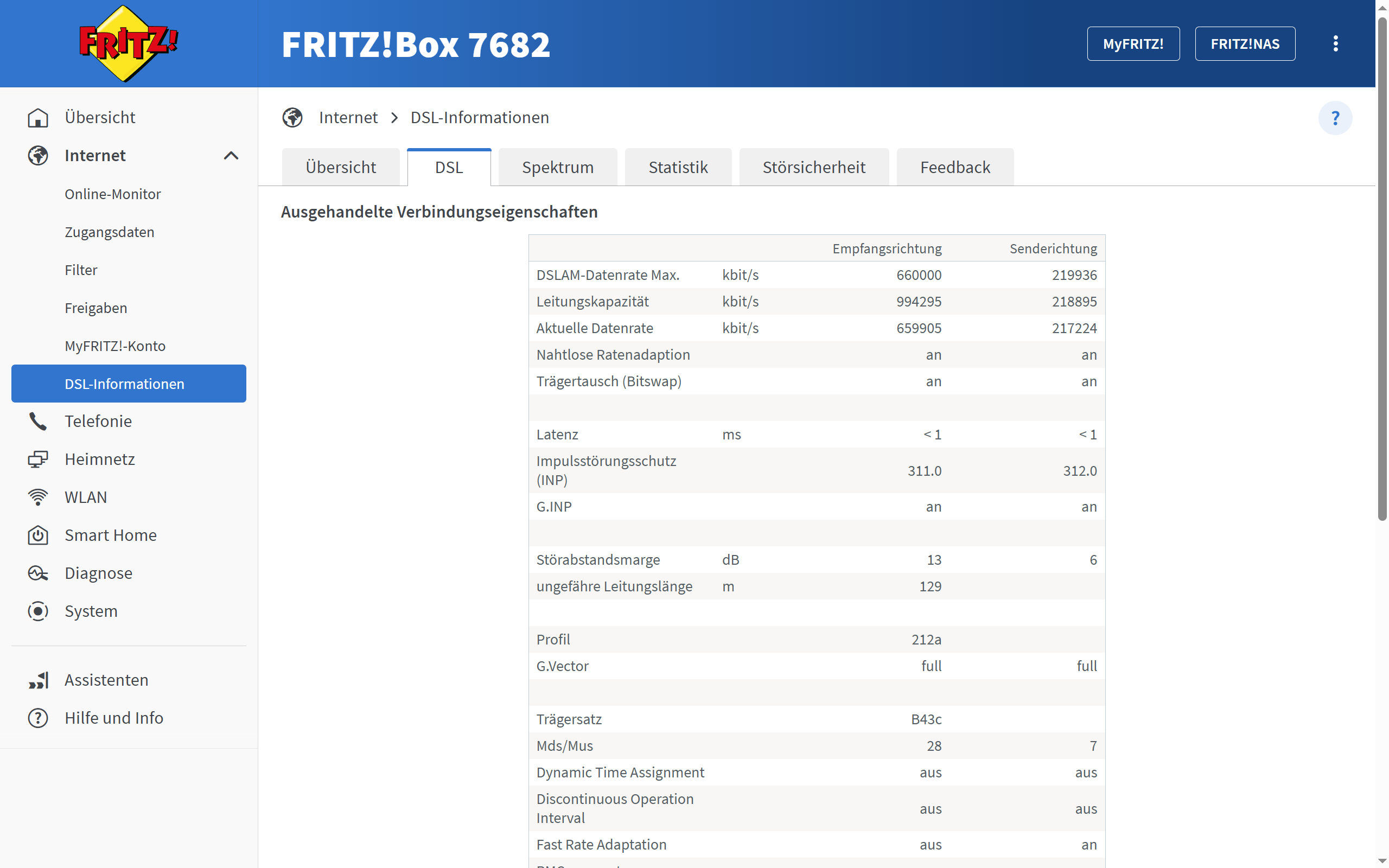Click the help question mark icon
Screen dimensions: 1389x868
[x=1335, y=118]
